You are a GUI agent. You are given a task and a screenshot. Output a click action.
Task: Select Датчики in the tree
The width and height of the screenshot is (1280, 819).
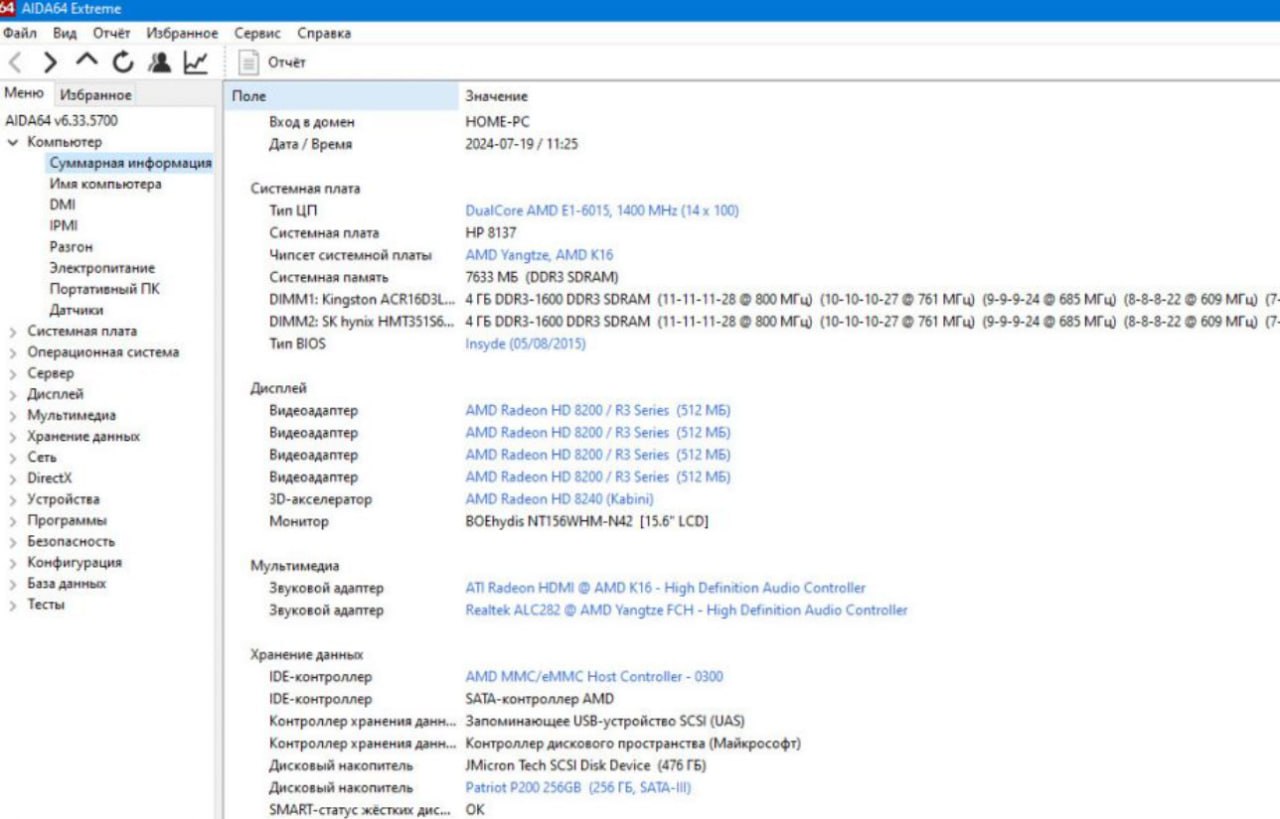pyautogui.click(x=76, y=310)
